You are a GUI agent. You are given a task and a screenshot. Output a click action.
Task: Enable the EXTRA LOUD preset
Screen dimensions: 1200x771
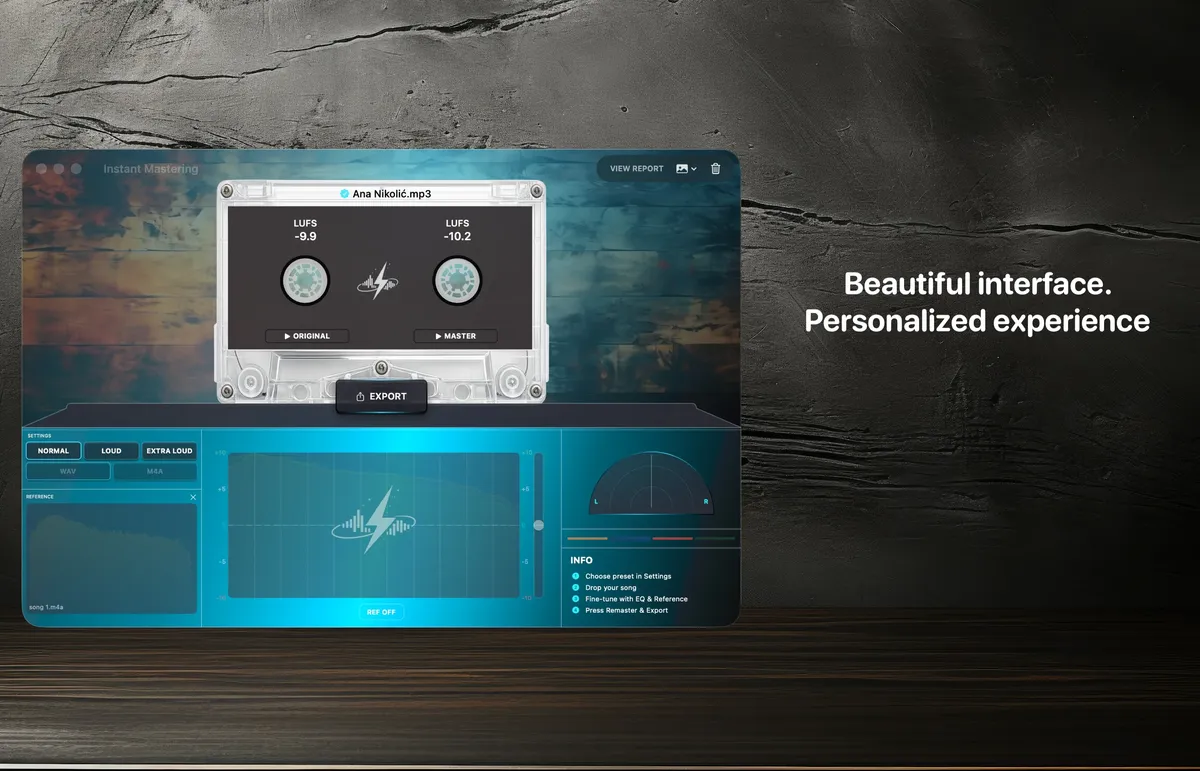(x=169, y=451)
